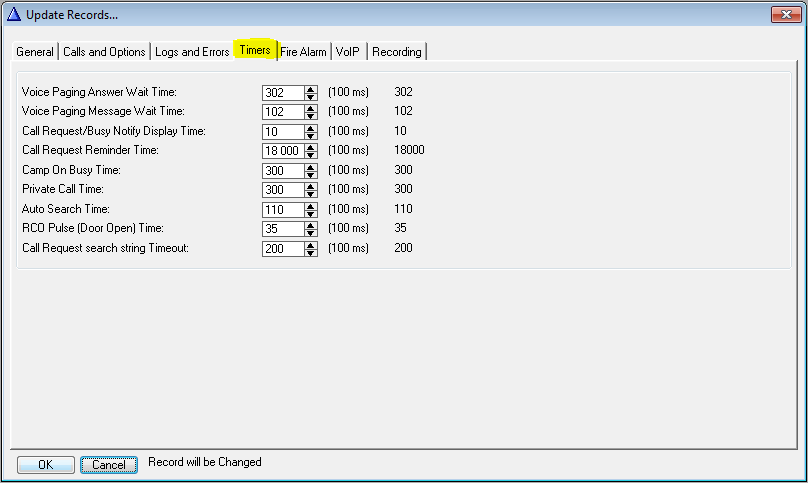Decrease Camp On Busy Time
The height and width of the screenshot is (483, 808).
(x=311, y=174)
